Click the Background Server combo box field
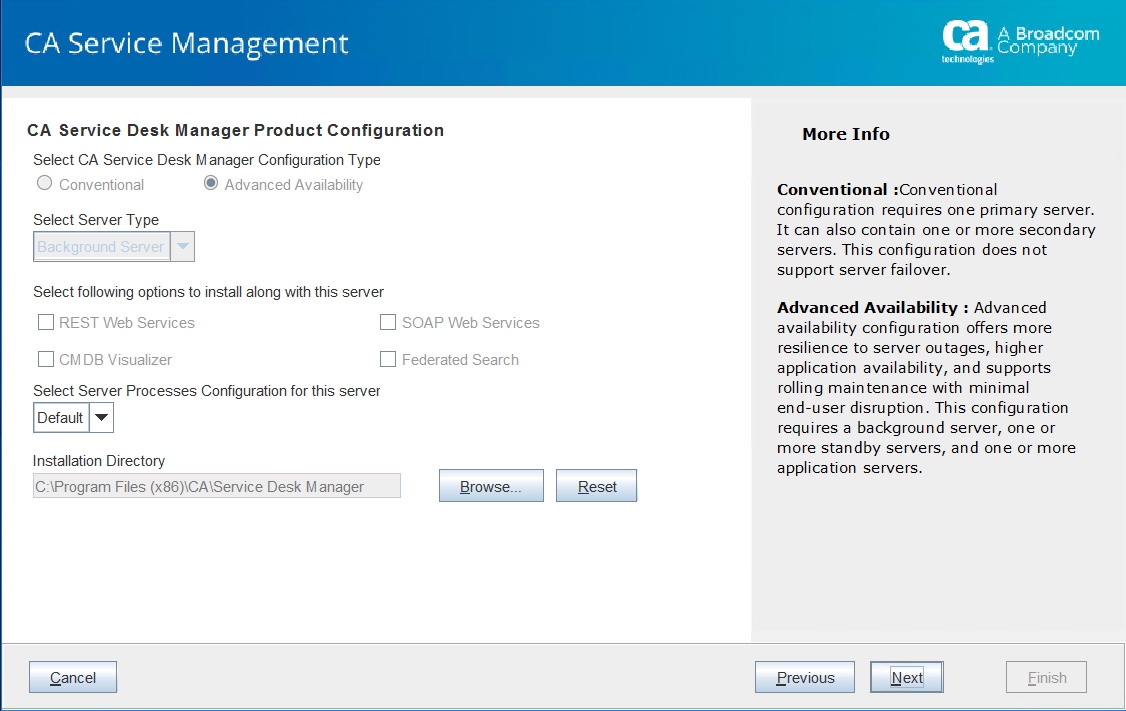Screen dimensions: 1126x711 click(101, 247)
